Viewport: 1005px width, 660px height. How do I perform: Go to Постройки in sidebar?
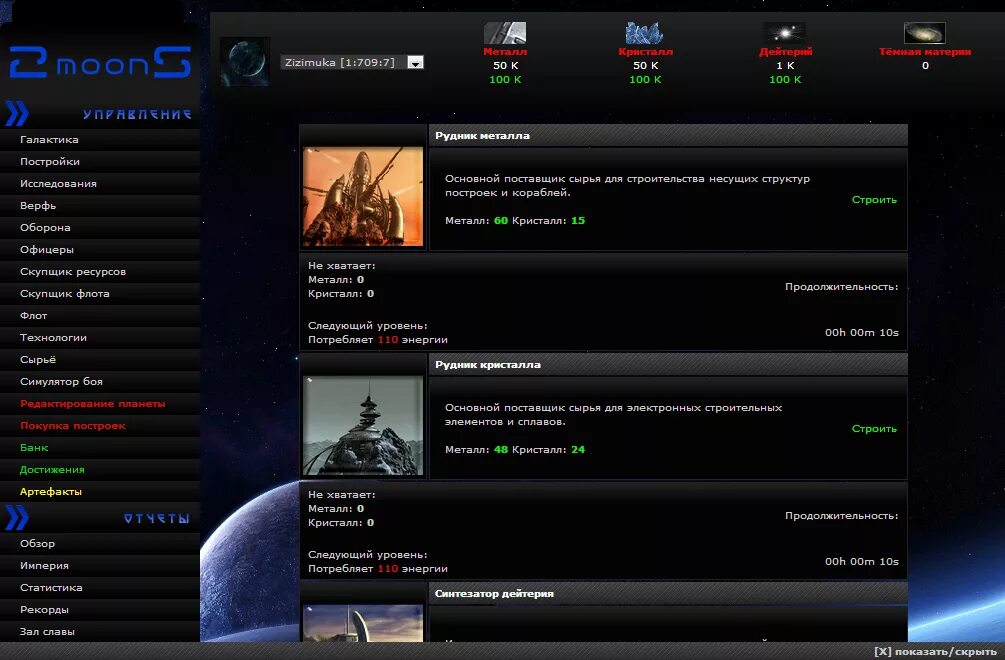coord(50,161)
